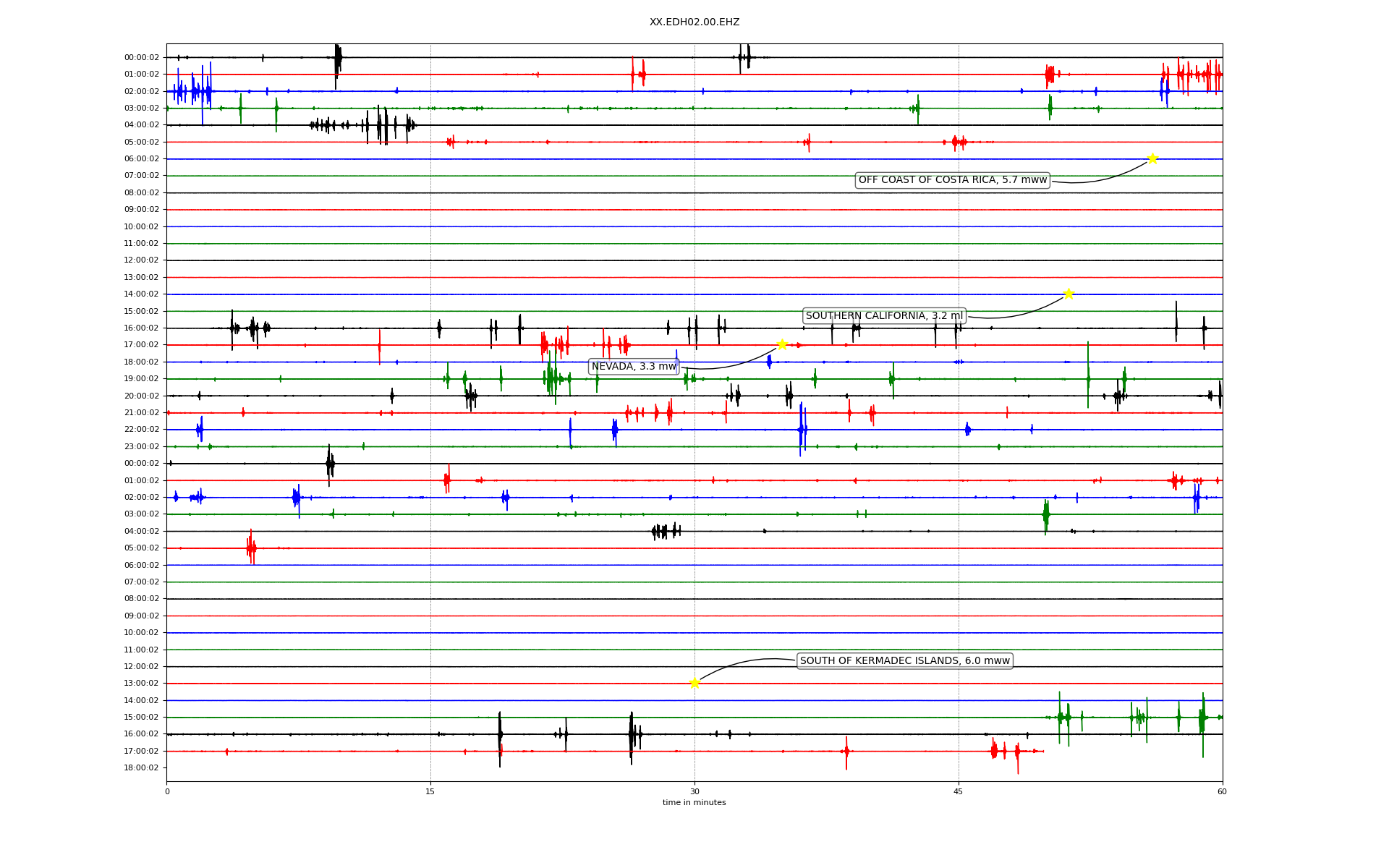Select SOUTH OF KERMADEC ISLANDS annotation box

pos(904,660)
